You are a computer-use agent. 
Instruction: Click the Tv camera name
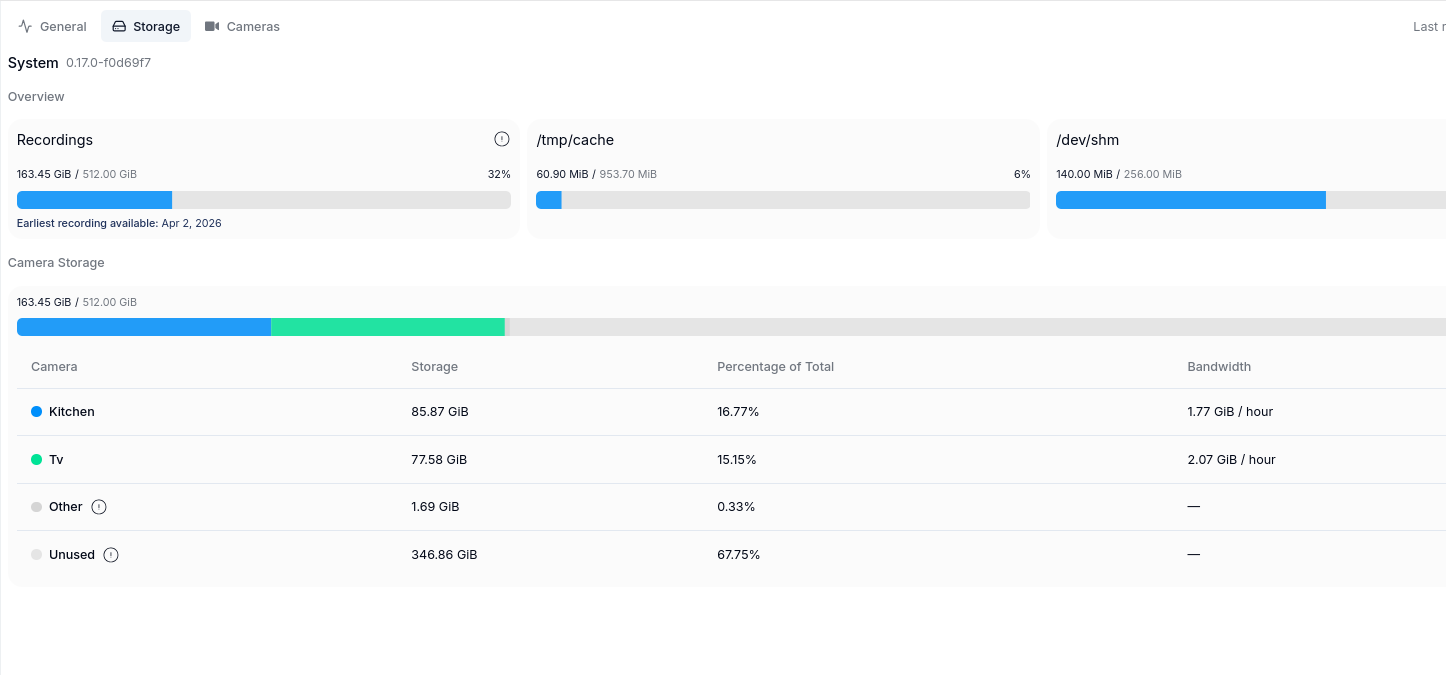click(x=56, y=460)
